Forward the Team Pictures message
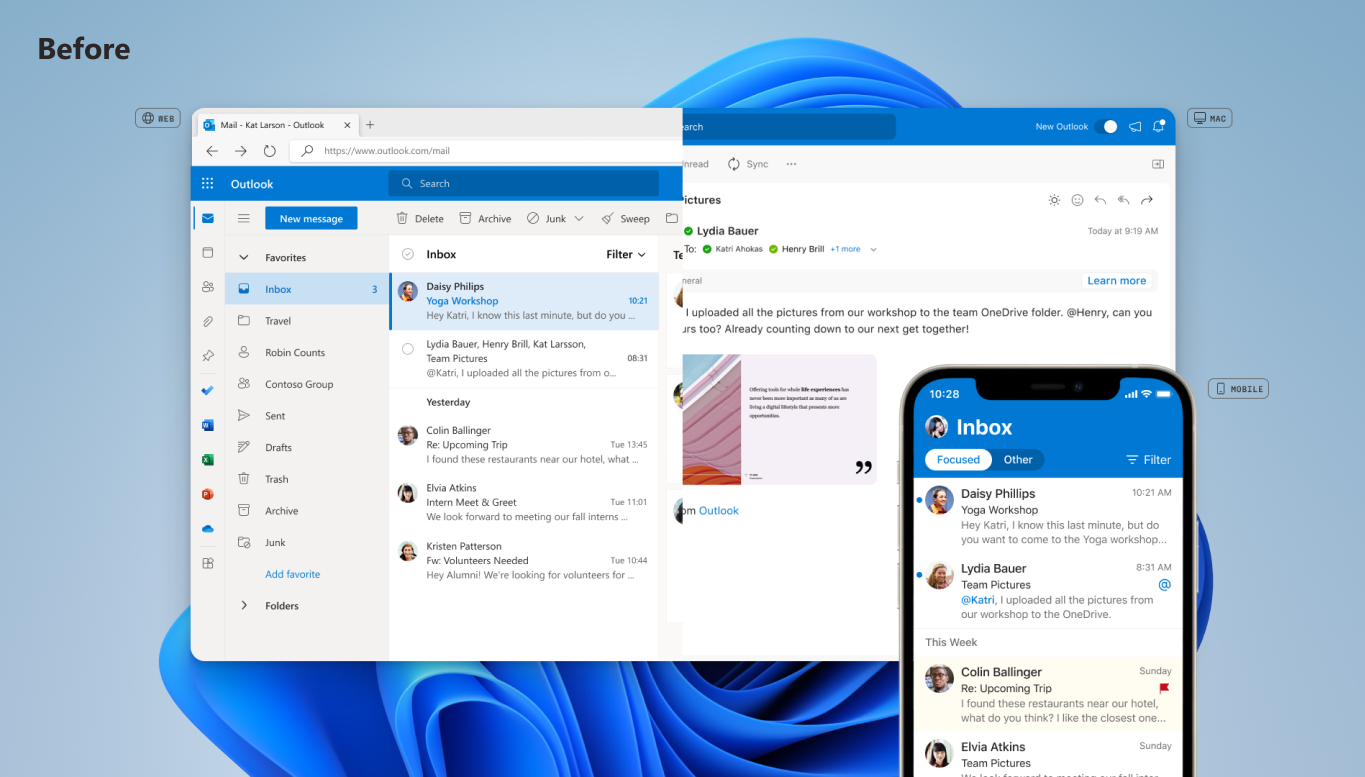1365x777 pixels. 1147,200
